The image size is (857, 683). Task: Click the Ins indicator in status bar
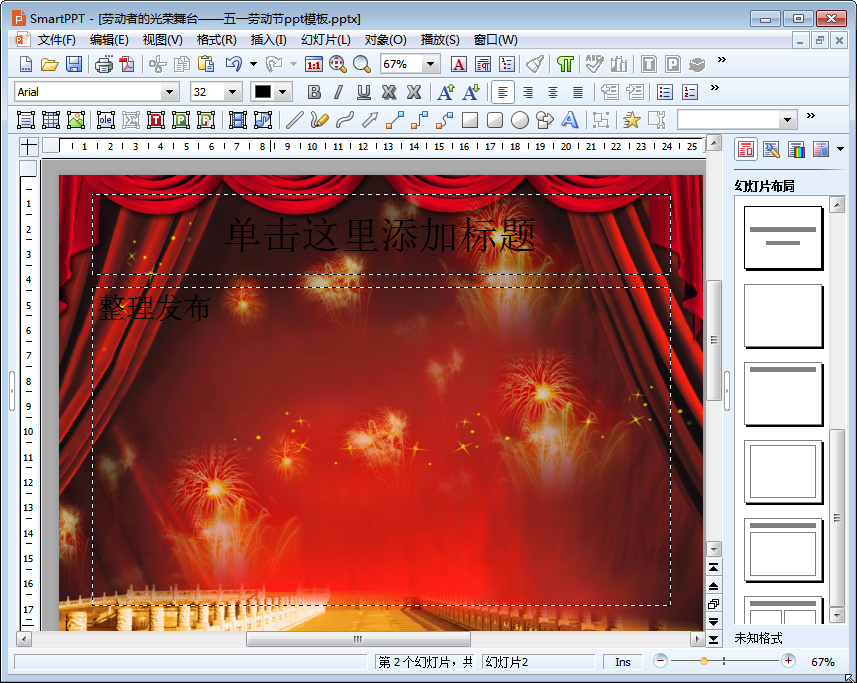(x=623, y=662)
